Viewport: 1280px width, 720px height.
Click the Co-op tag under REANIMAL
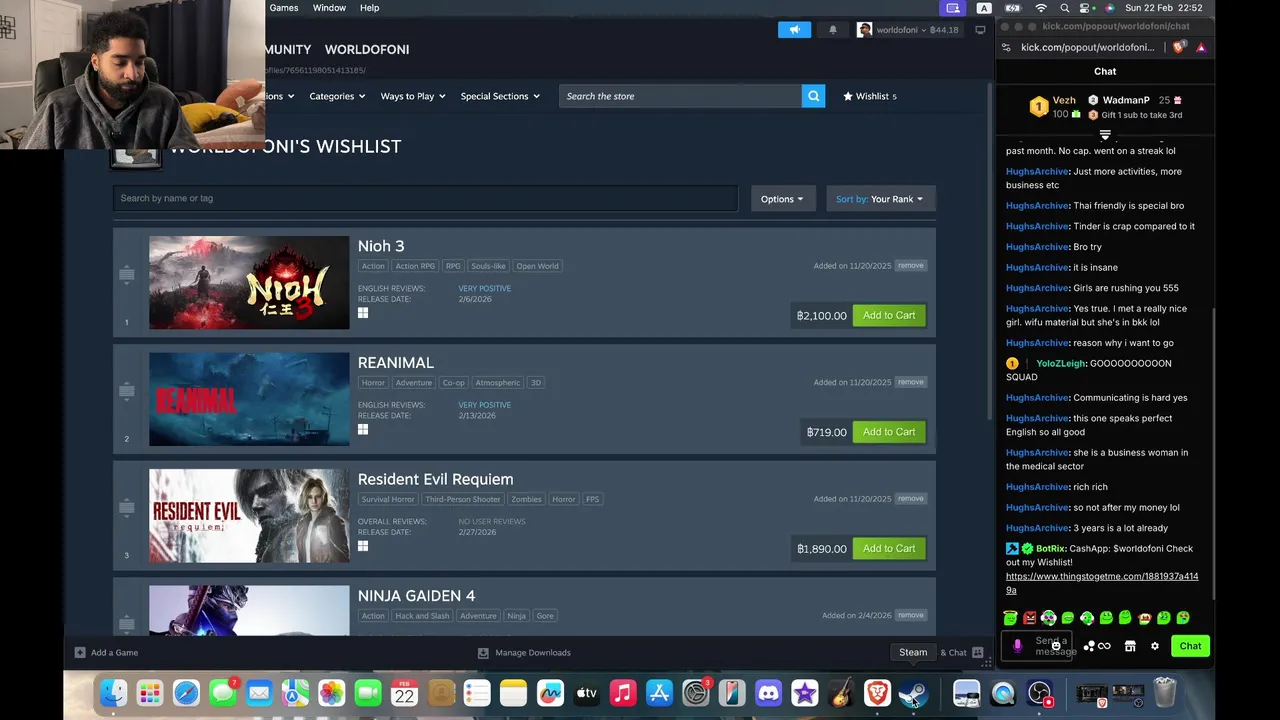[x=454, y=383]
